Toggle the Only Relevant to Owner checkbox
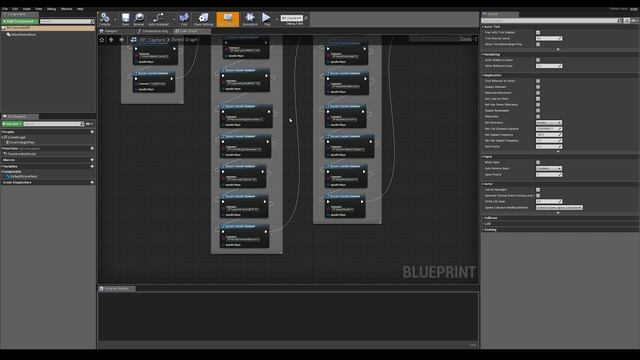The height and width of the screenshot is (360, 640). [538, 81]
